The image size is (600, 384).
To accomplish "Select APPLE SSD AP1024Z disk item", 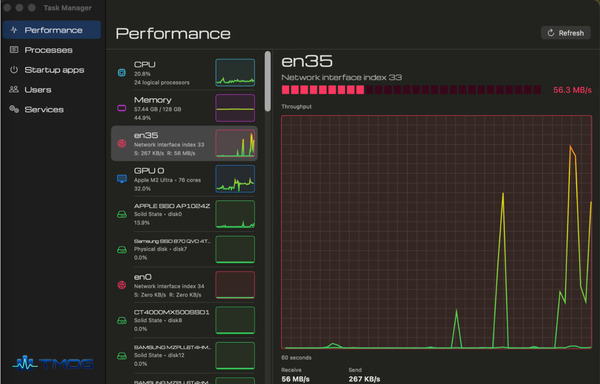I will click(184, 214).
